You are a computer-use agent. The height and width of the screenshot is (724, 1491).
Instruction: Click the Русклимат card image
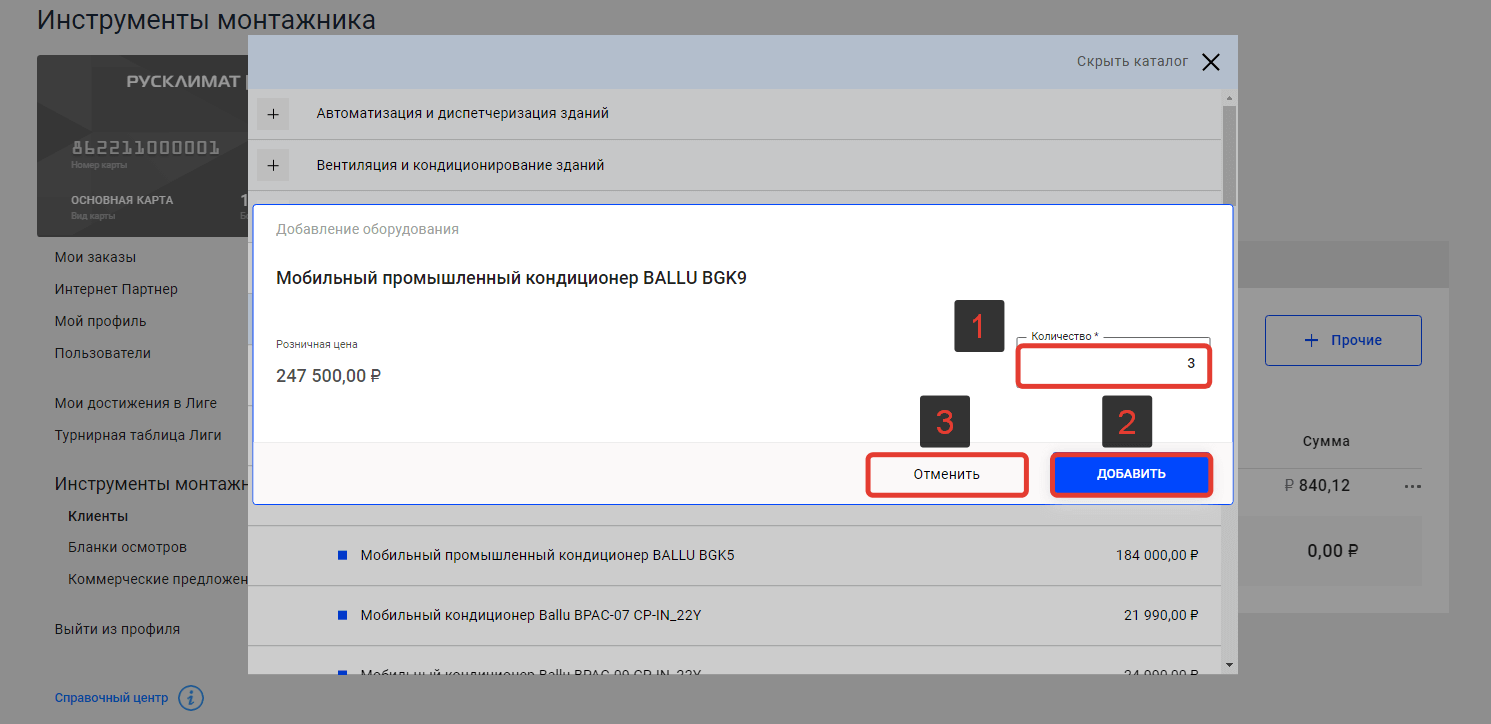click(x=142, y=146)
